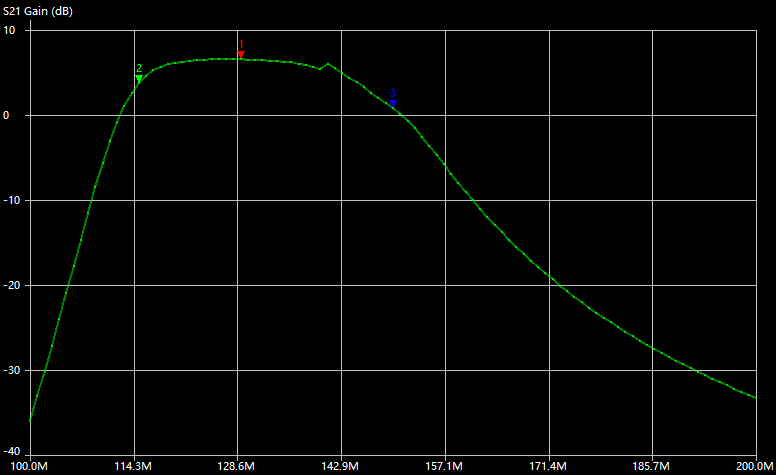The height and width of the screenshot is (475, 776).
Task: Click the 100.0M start frequency label
Action: tap(30, 466)
